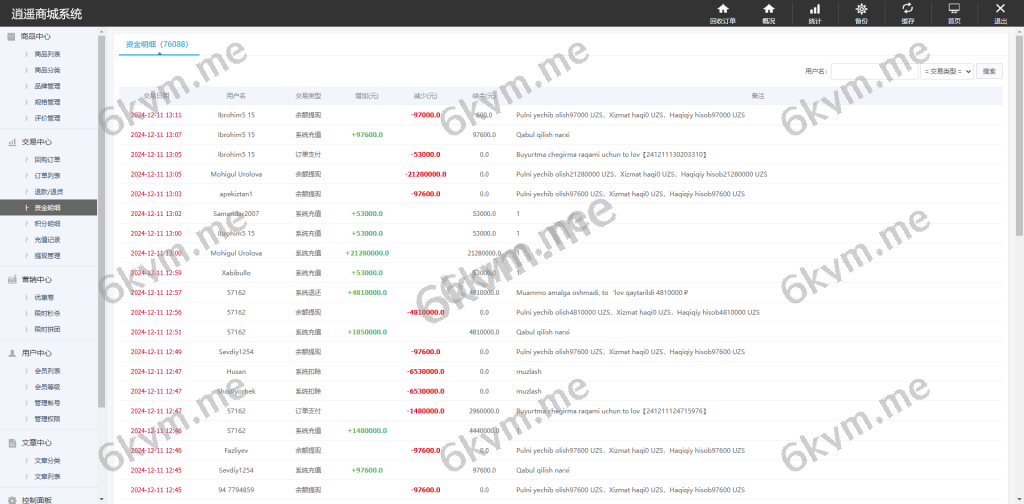This screenshot has width=1024, height=504.
Task: Open the 交易类型 dropdown filter
Action: 946,71
